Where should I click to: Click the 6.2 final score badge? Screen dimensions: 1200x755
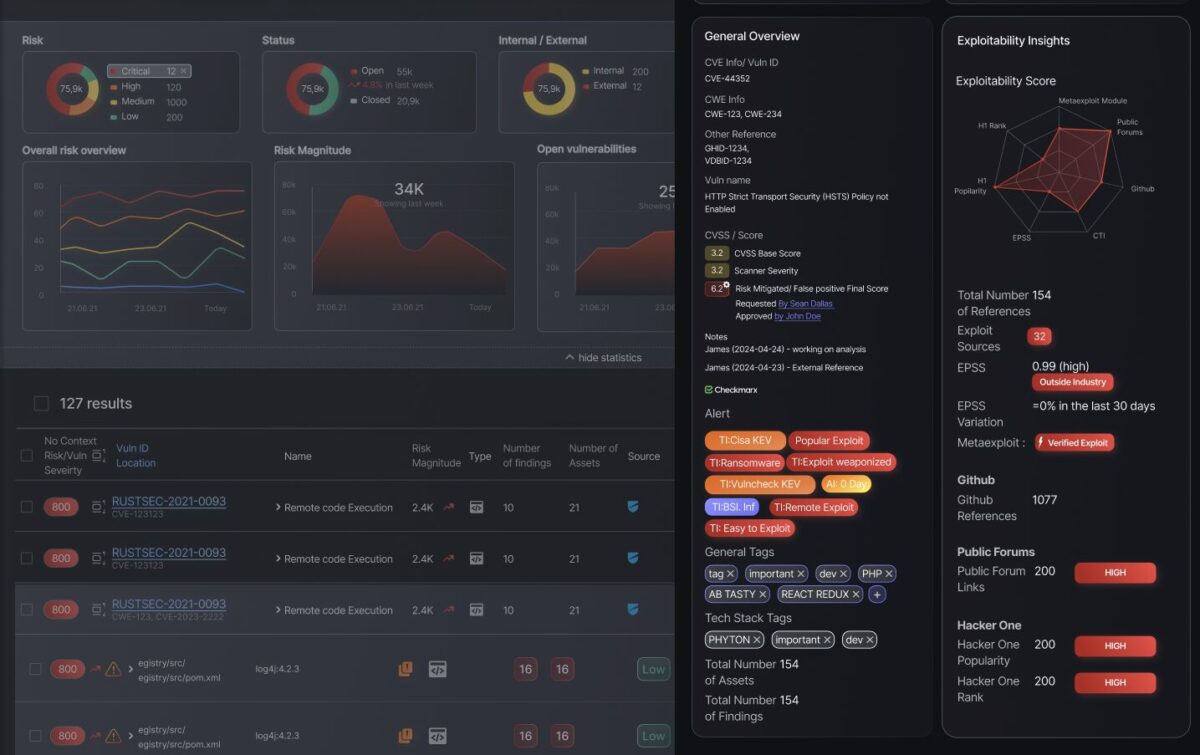pyautogui.click(x=717, y=289)
